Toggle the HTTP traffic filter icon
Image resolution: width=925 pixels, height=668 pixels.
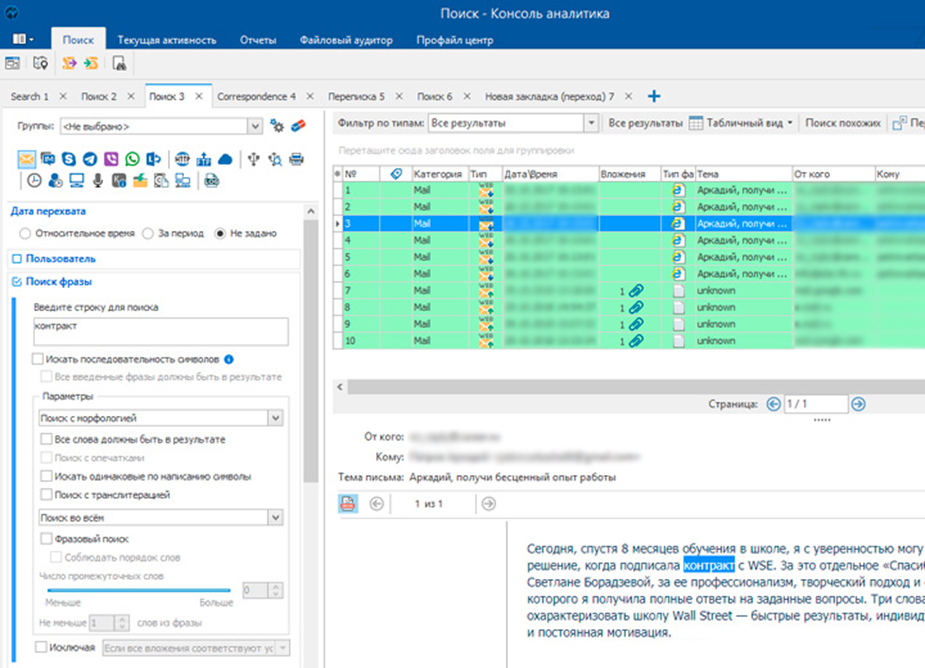pyautogui.click(x=183, y=159)
